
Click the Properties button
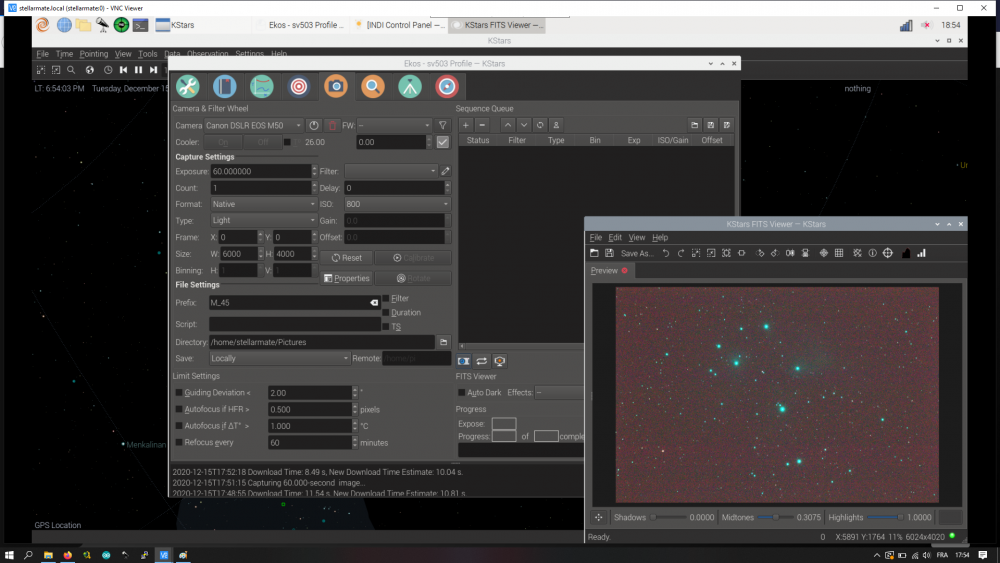(x=347, y=278)
